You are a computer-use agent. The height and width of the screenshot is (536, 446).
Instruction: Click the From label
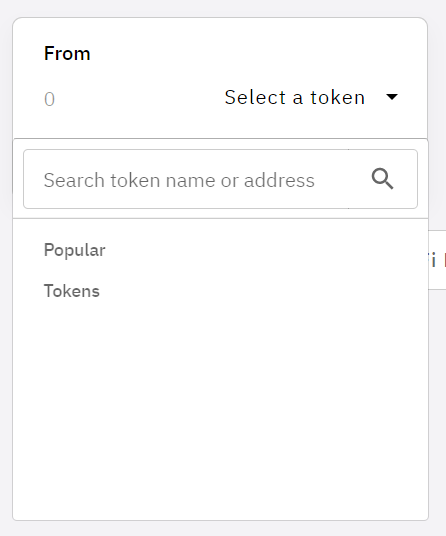(67, 54)
